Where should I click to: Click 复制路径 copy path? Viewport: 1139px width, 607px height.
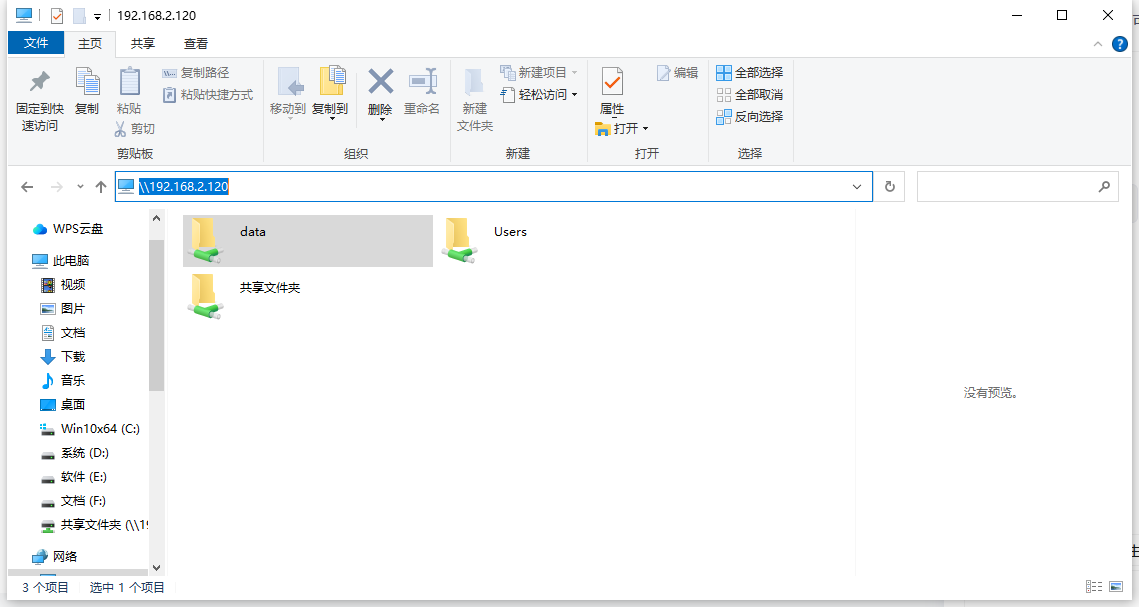(195, 73)
